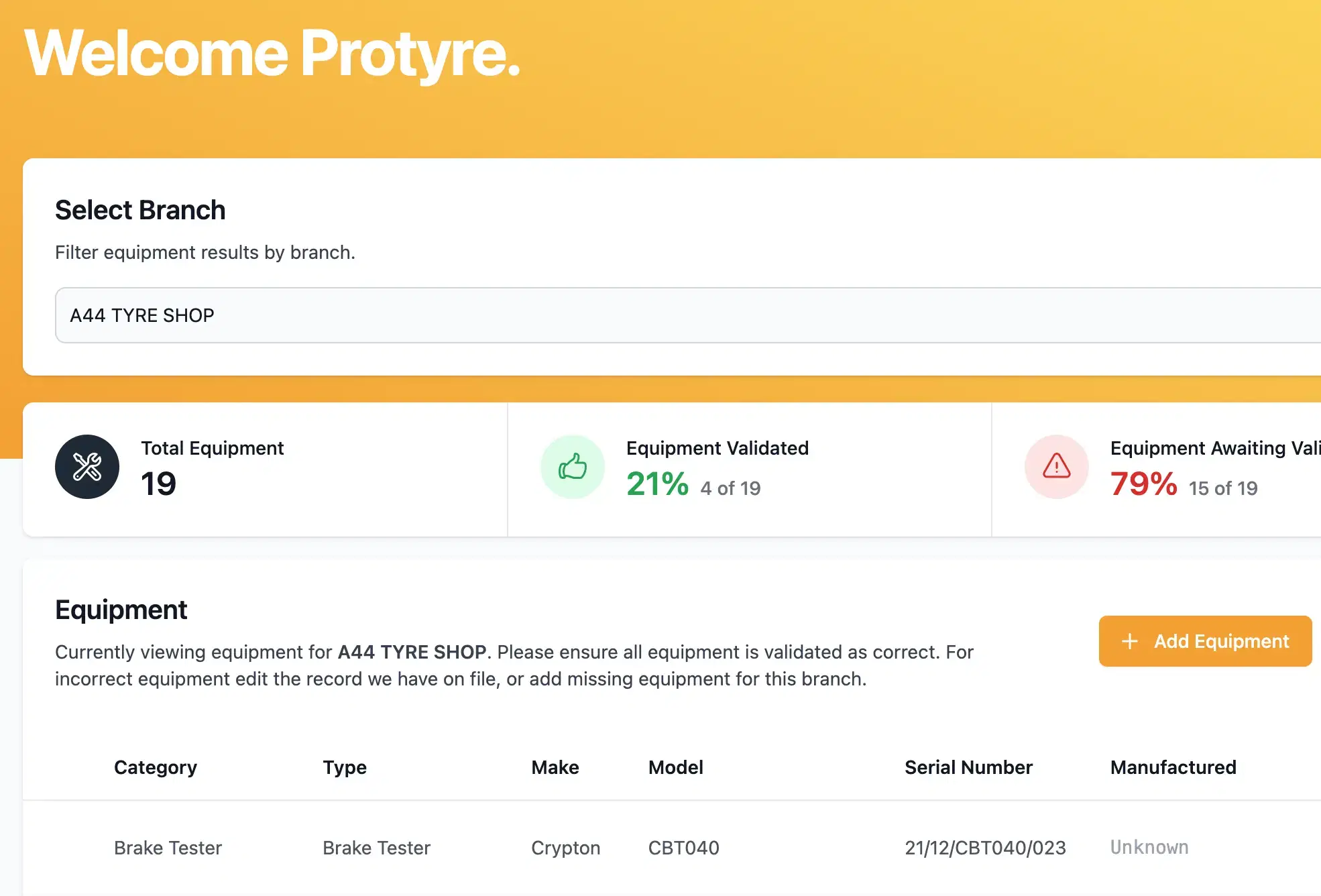Click the Add Equipment button
1321x896 pixels.
1205,641
